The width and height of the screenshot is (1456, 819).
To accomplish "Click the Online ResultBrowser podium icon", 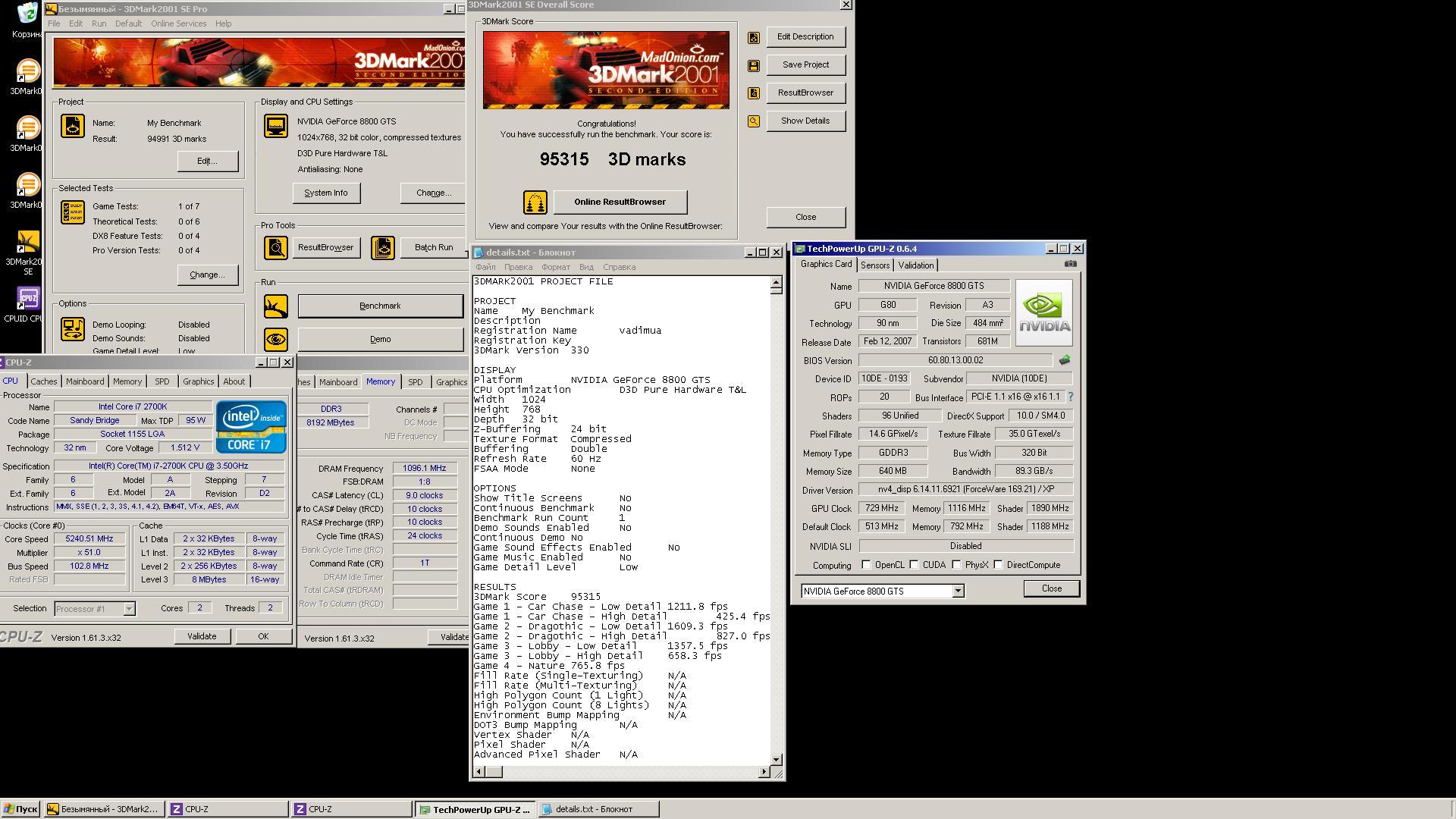I will (x=535, y=202).
